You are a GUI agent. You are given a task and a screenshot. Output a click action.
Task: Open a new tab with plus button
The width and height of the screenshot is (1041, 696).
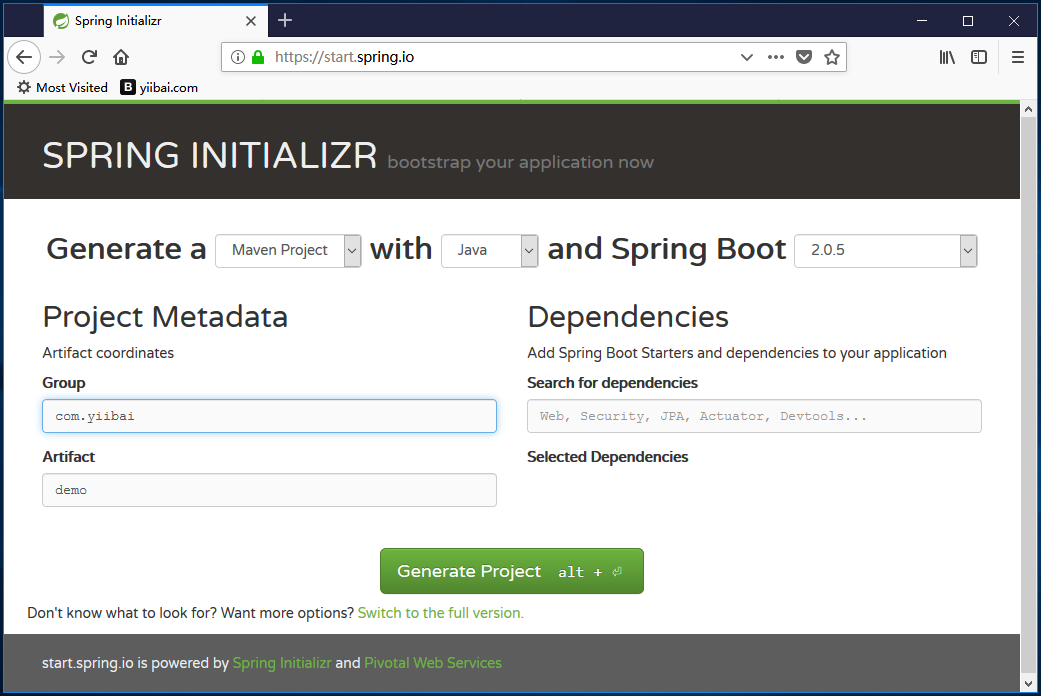pyautogui.click(x=285, y=20)
